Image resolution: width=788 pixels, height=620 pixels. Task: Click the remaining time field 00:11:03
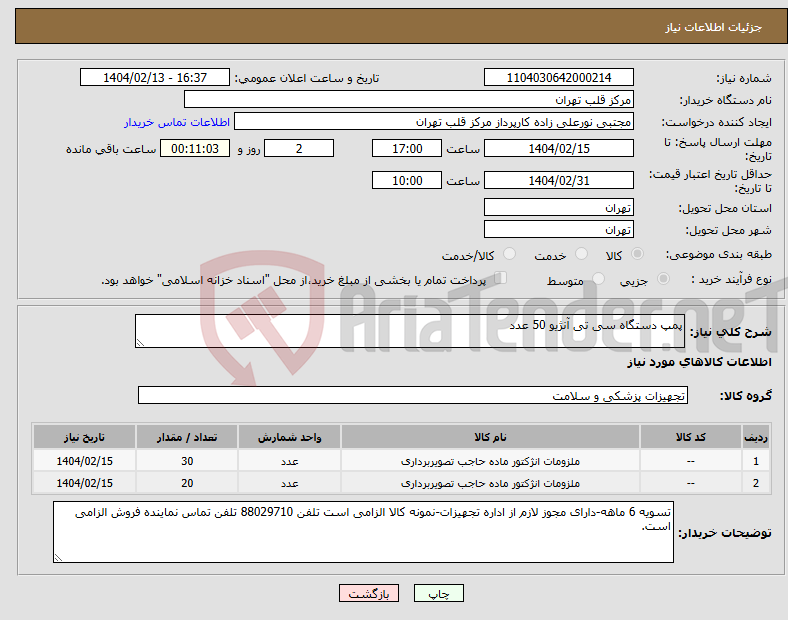195,148
